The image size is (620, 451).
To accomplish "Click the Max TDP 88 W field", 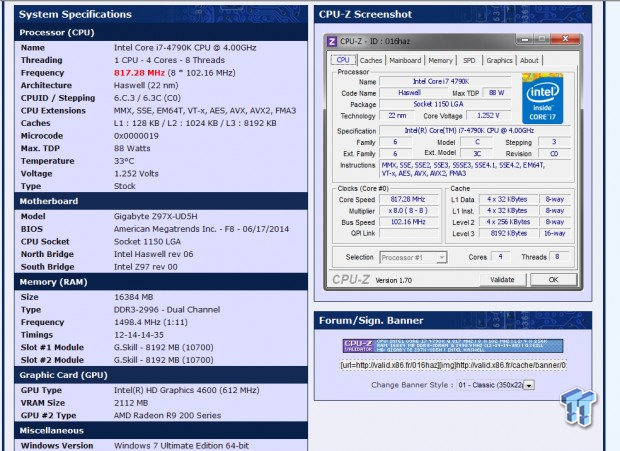I will pyautogui.click(x=497, y=93).
